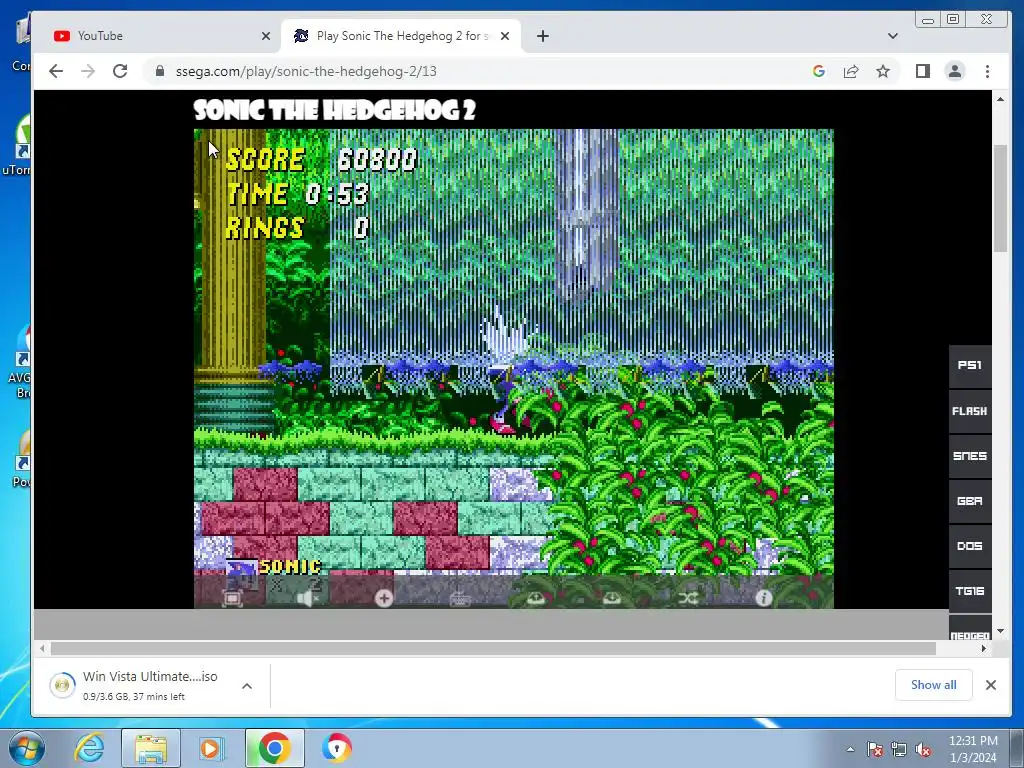1024x768 pixels.
Task: Click the load state download icon
Action: coord(612,598)
